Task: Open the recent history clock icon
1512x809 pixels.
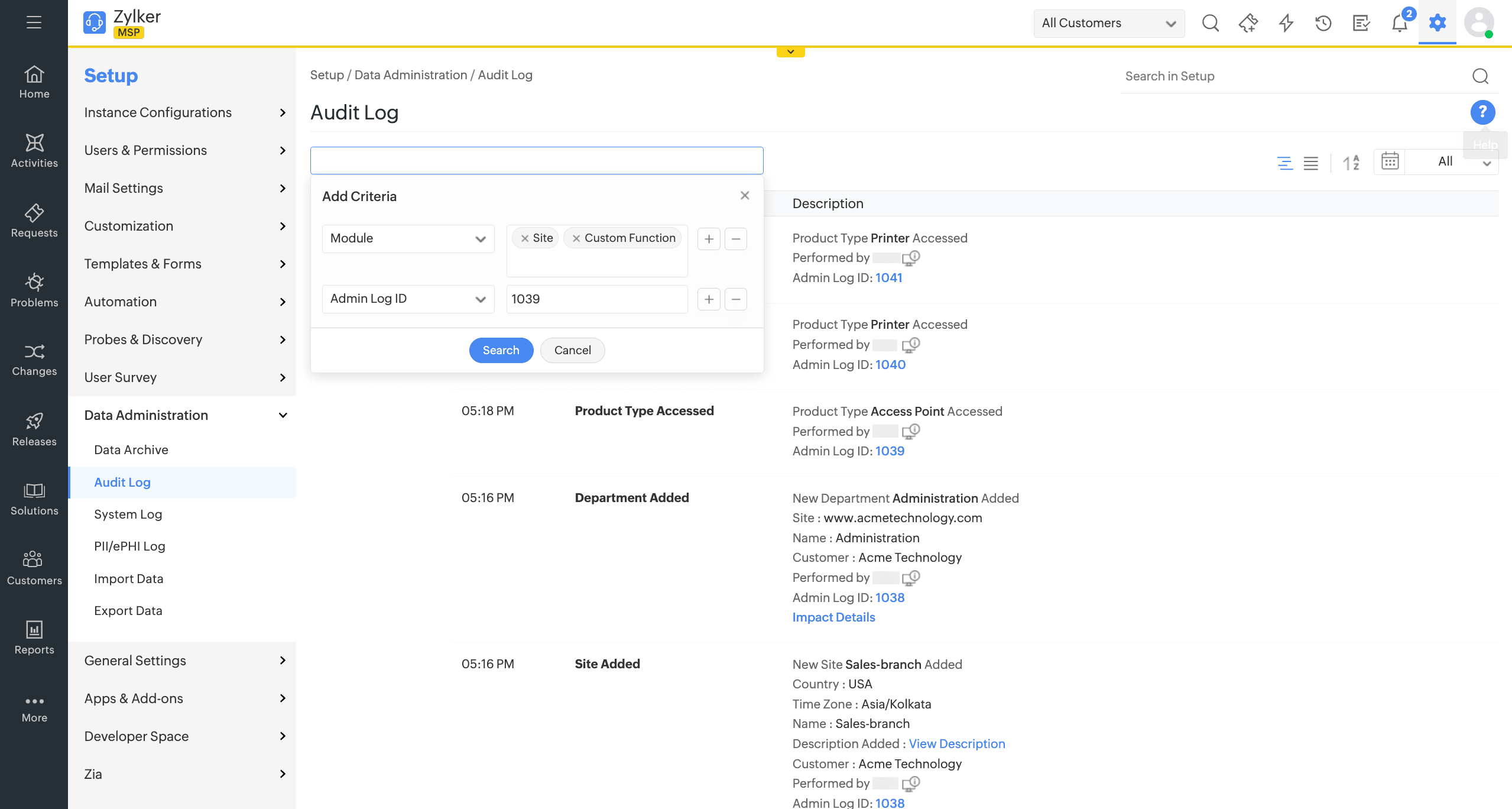Action: [1323, 23]
